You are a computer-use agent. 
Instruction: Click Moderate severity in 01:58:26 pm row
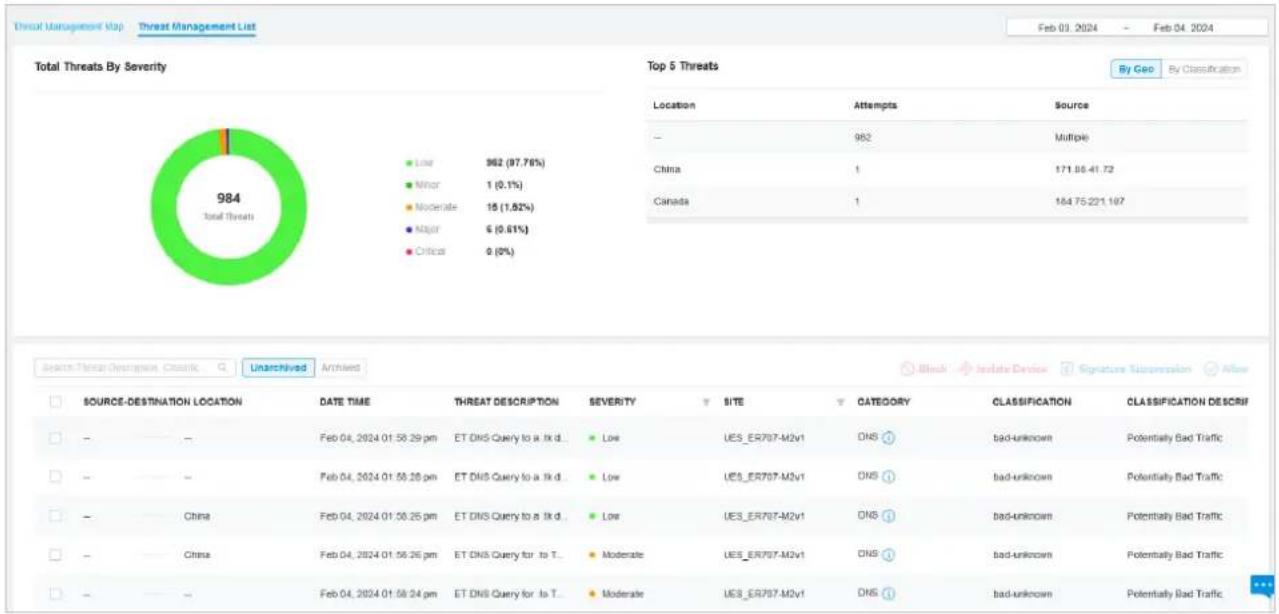pyautogui.click(x=617, y=554)
